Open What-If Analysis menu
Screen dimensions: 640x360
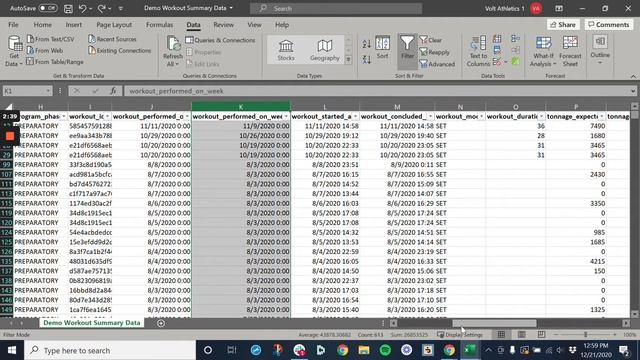(x=543, y=51)
